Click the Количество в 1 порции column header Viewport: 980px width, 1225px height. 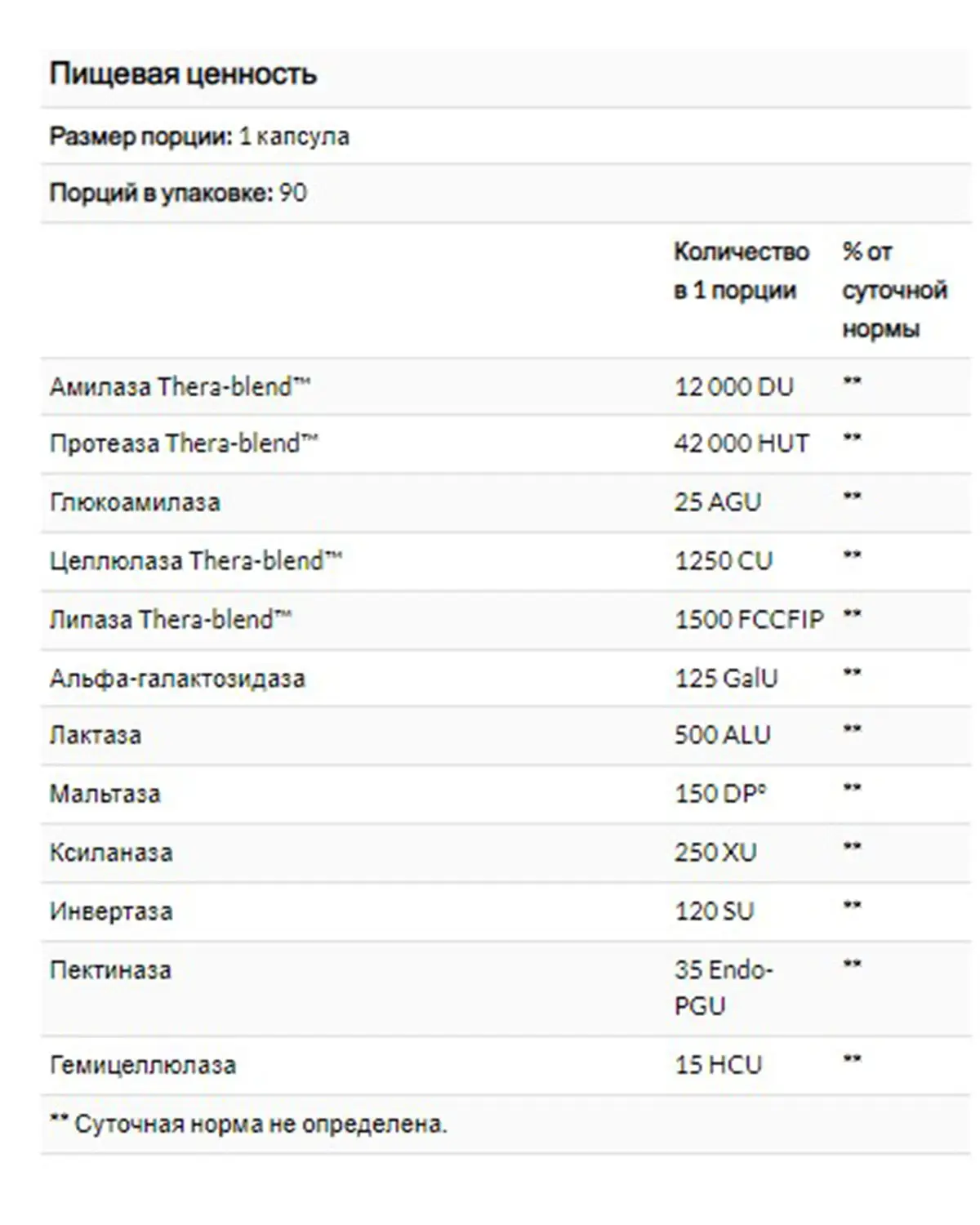pos(742,270)
